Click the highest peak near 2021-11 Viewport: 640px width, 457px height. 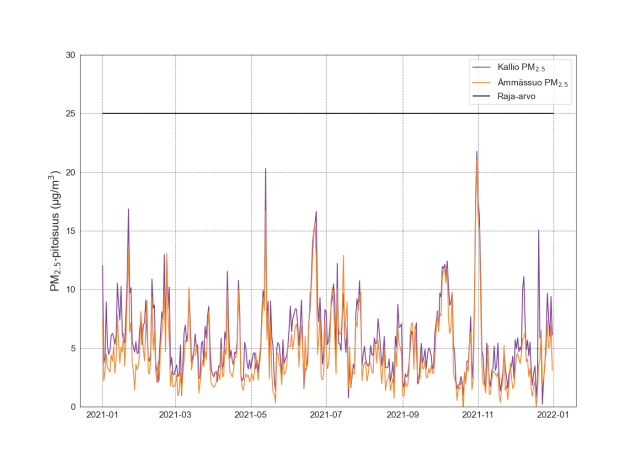click(477, 152)
